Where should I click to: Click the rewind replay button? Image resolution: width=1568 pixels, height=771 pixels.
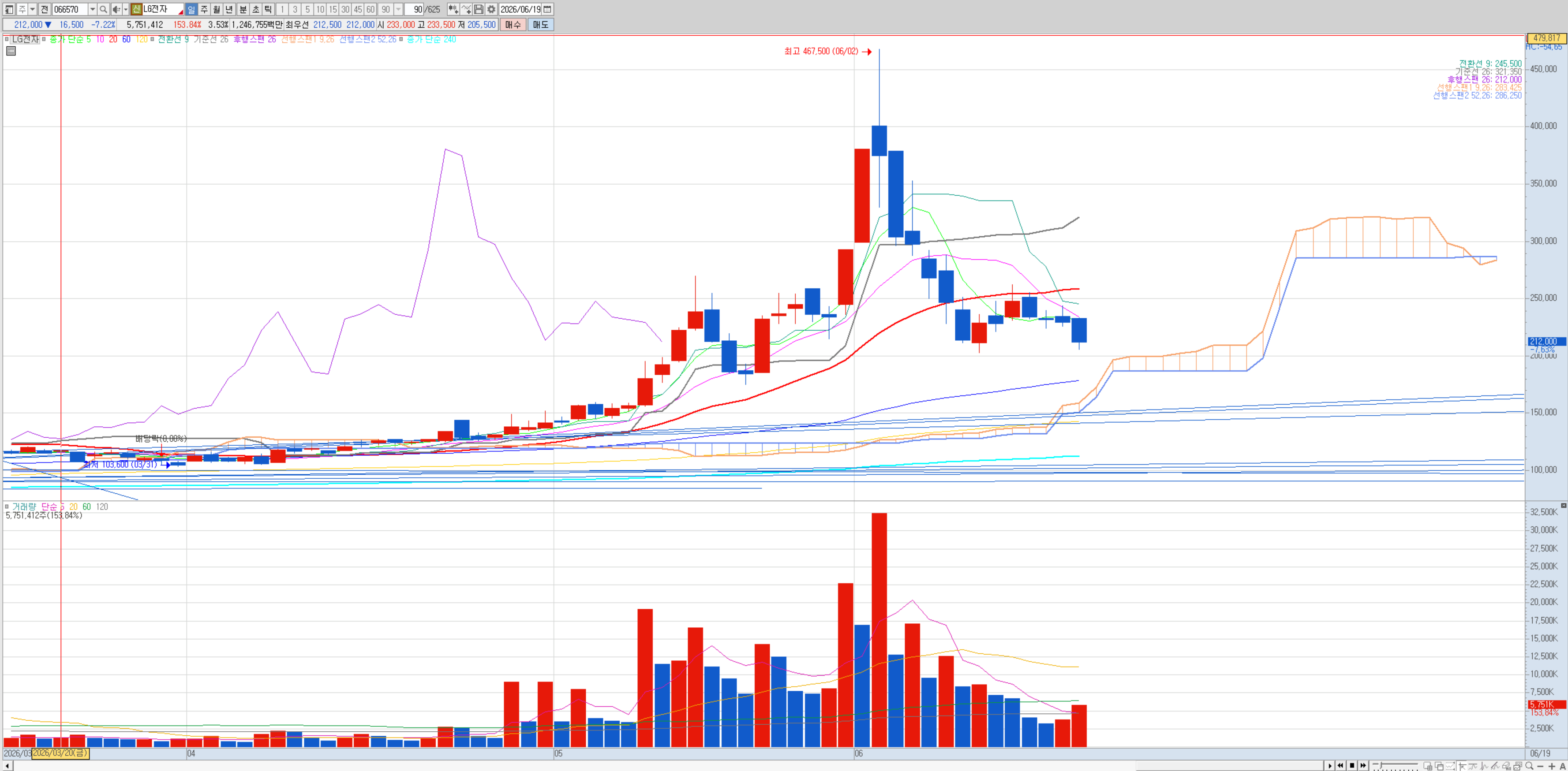(x=1341, y=766)
